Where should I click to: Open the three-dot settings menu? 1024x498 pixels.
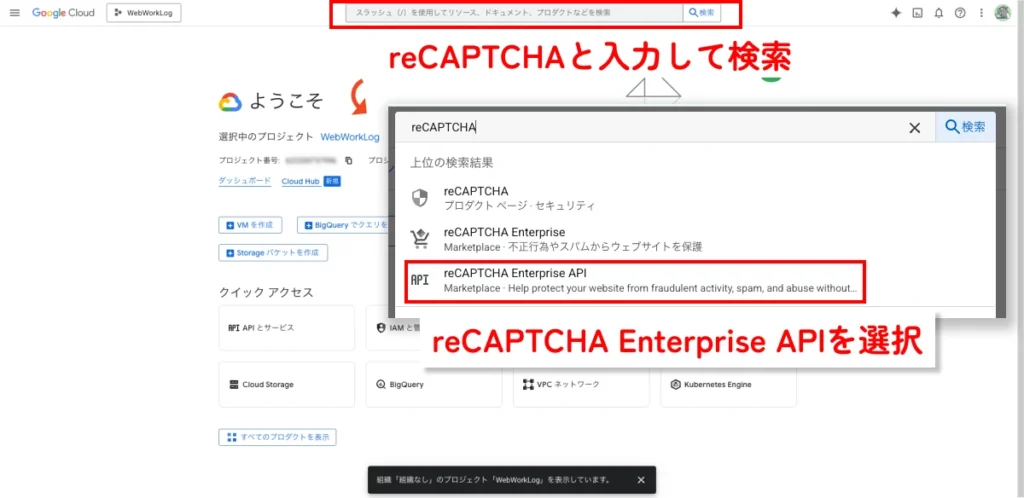click(x=981, y=13)
